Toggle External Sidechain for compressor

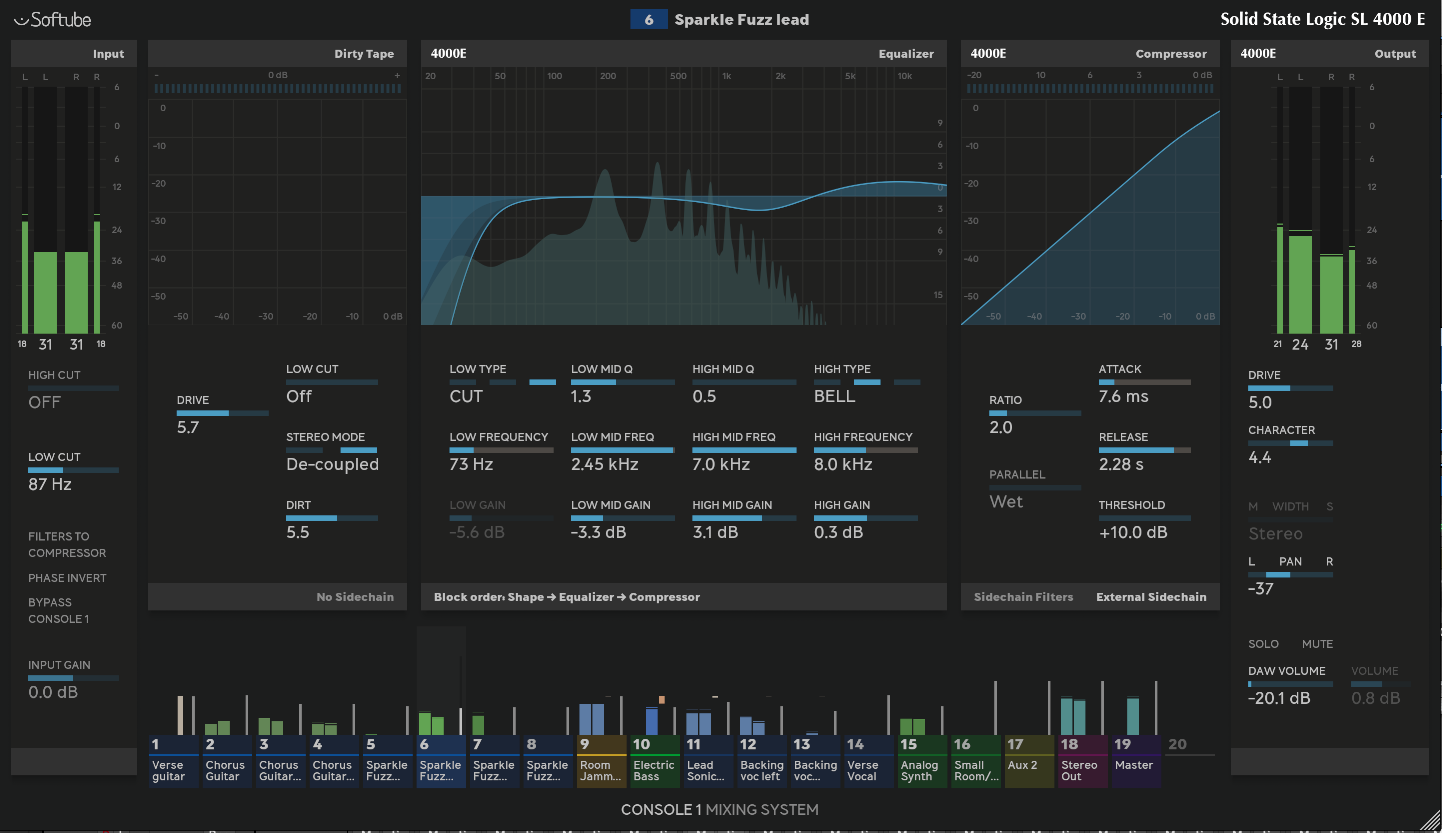[x=1151, y=597]
